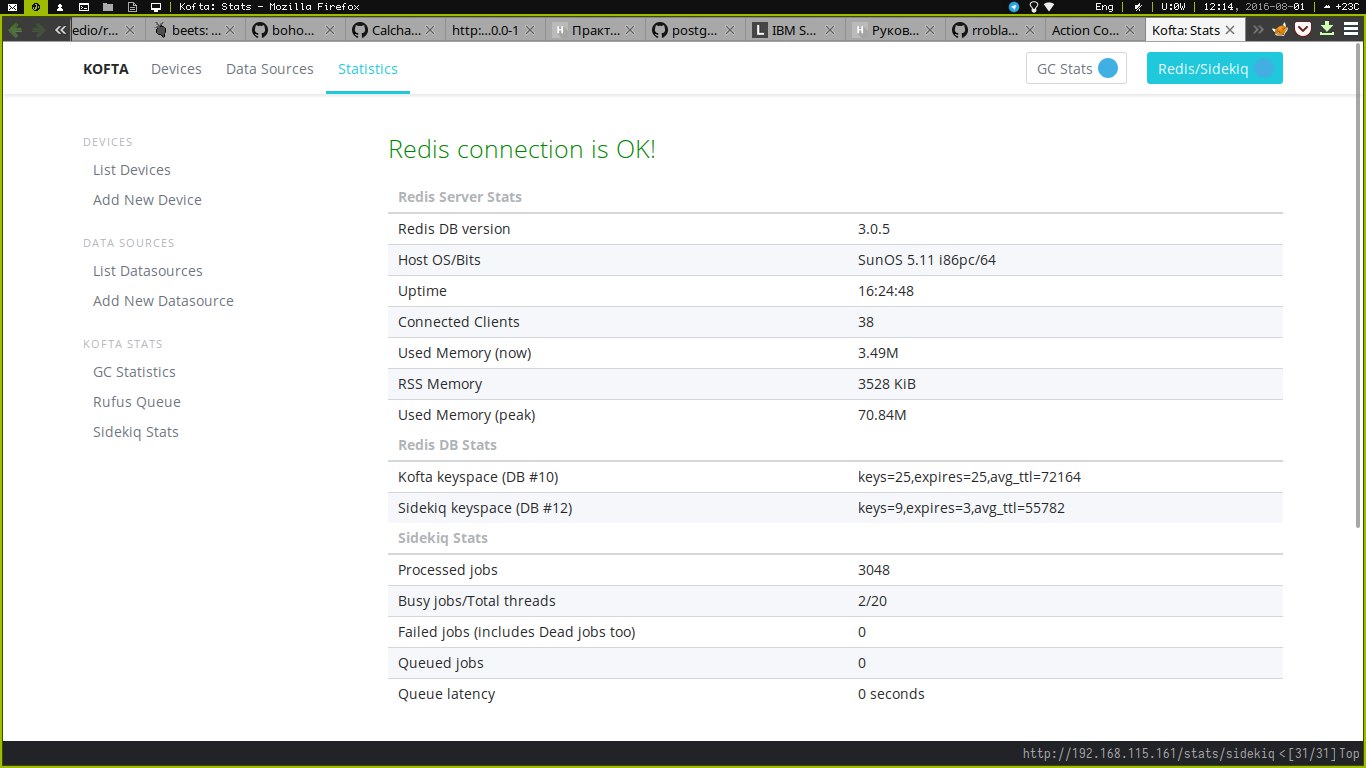The image size is (1366, 768).
Task: Open the Data Sources navigation item
Action: click(x=270, y=69)
